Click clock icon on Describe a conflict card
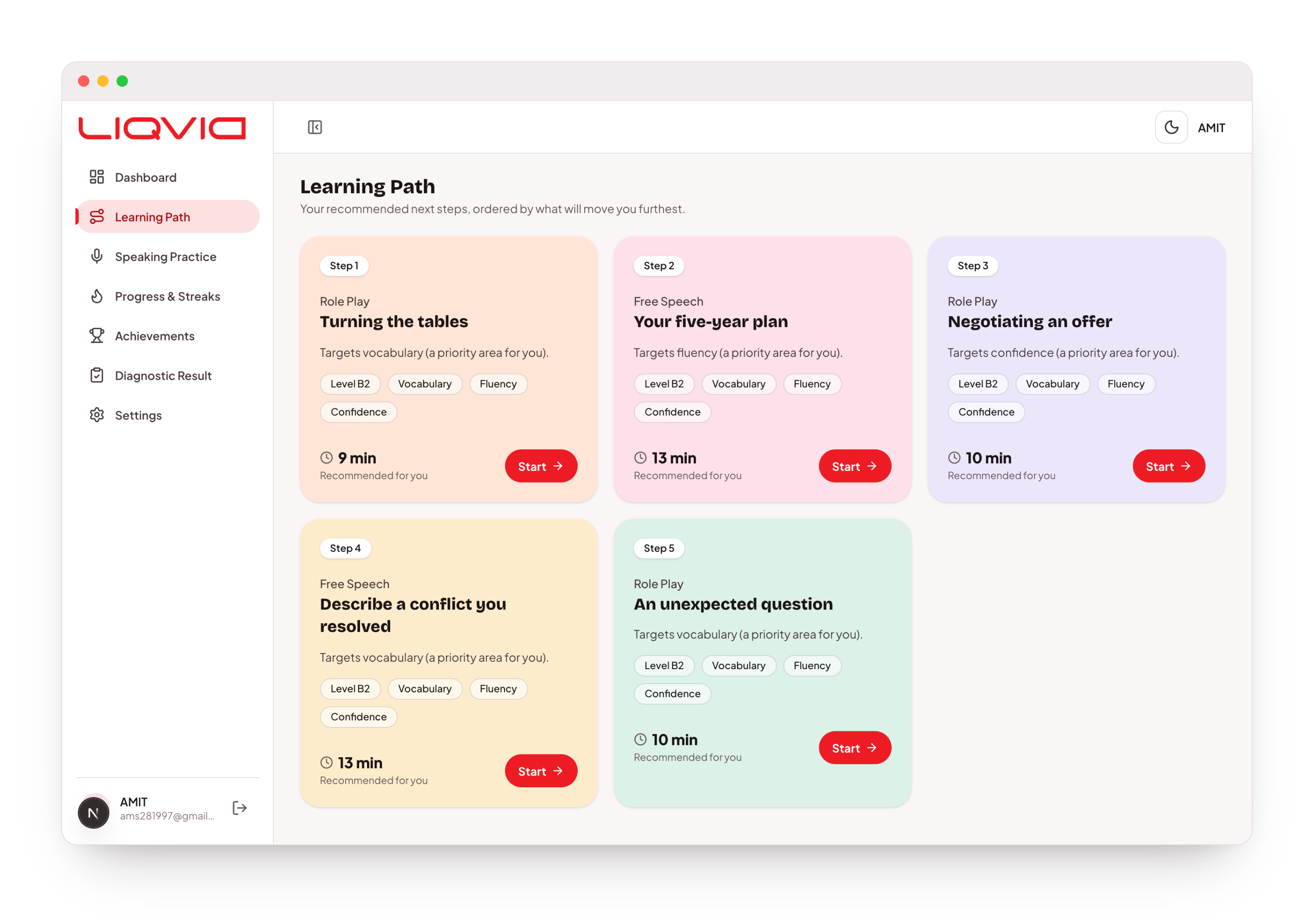Screen dimensions: 1314x924 click(326, 763)
